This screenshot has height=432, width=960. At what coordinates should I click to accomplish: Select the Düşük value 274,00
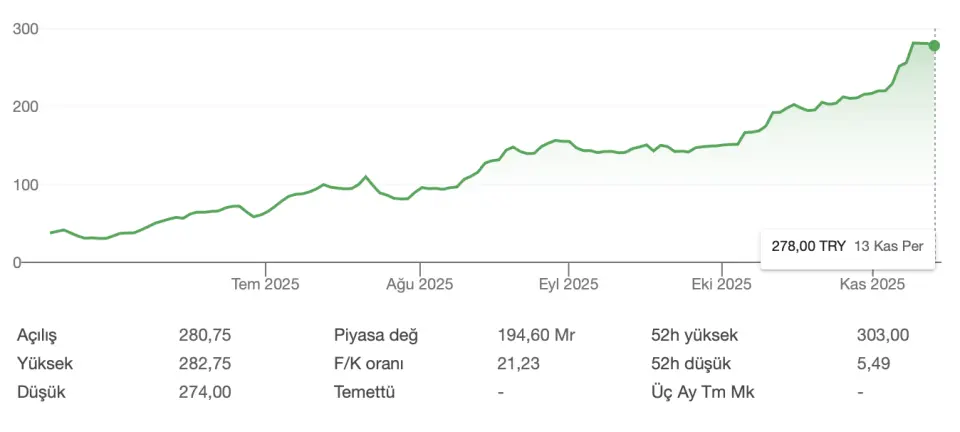coord(205,392)
